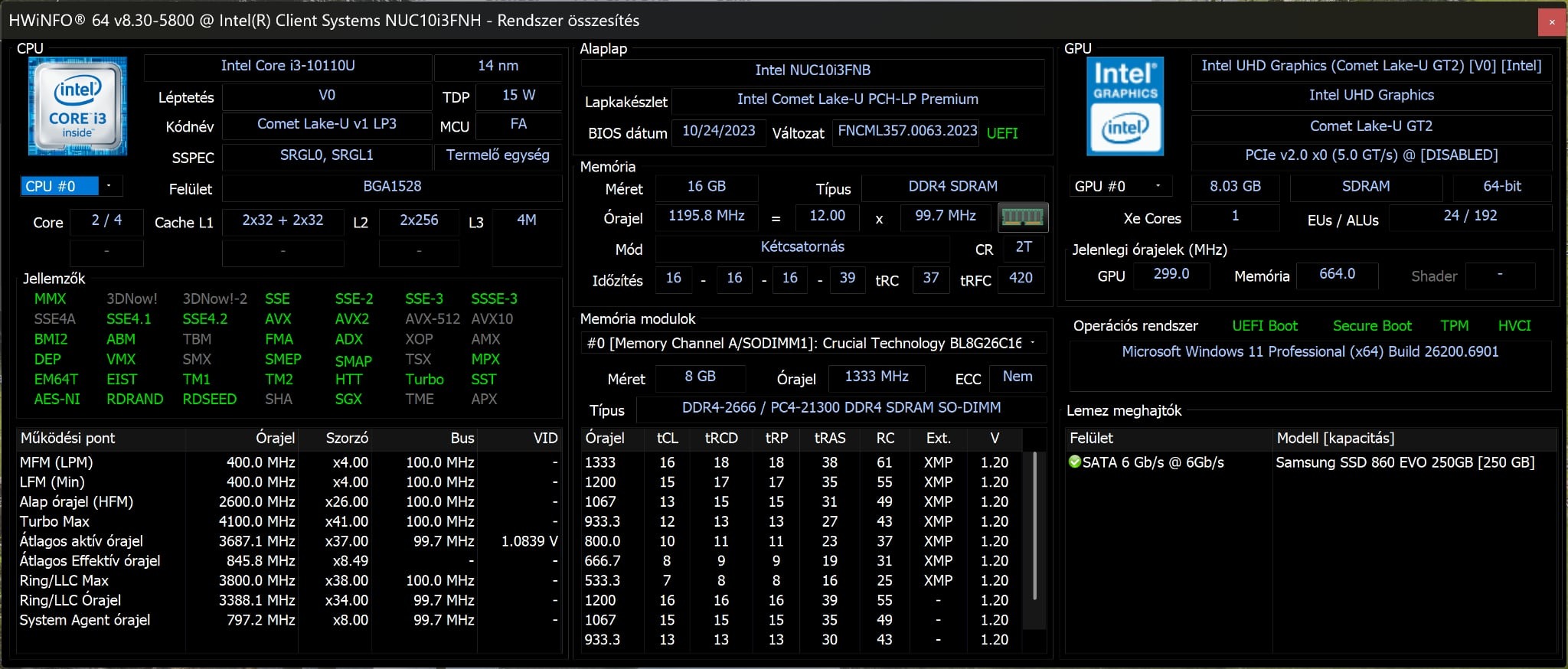Click the ECC value Nem
The height and width of the screenshot is (669, 1568).
point(1018,377)
